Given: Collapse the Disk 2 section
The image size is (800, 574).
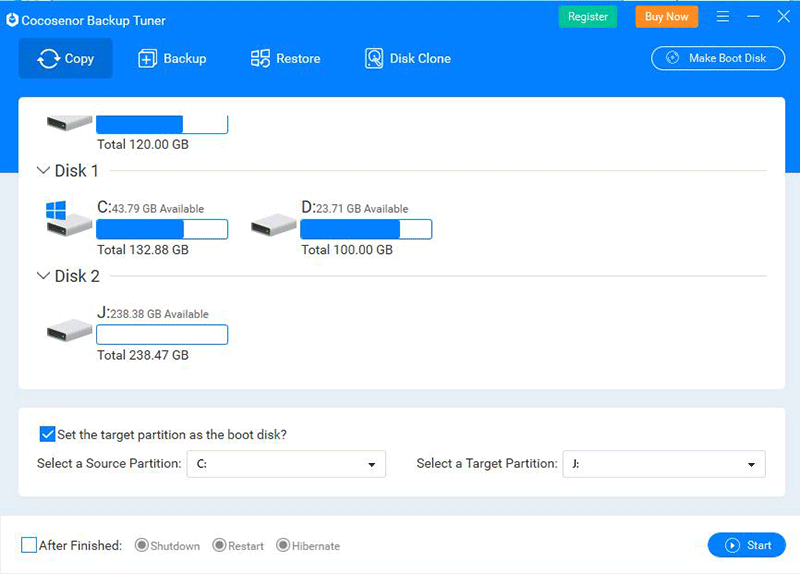Looking at the screenshot, I should (x=43, y=276).
